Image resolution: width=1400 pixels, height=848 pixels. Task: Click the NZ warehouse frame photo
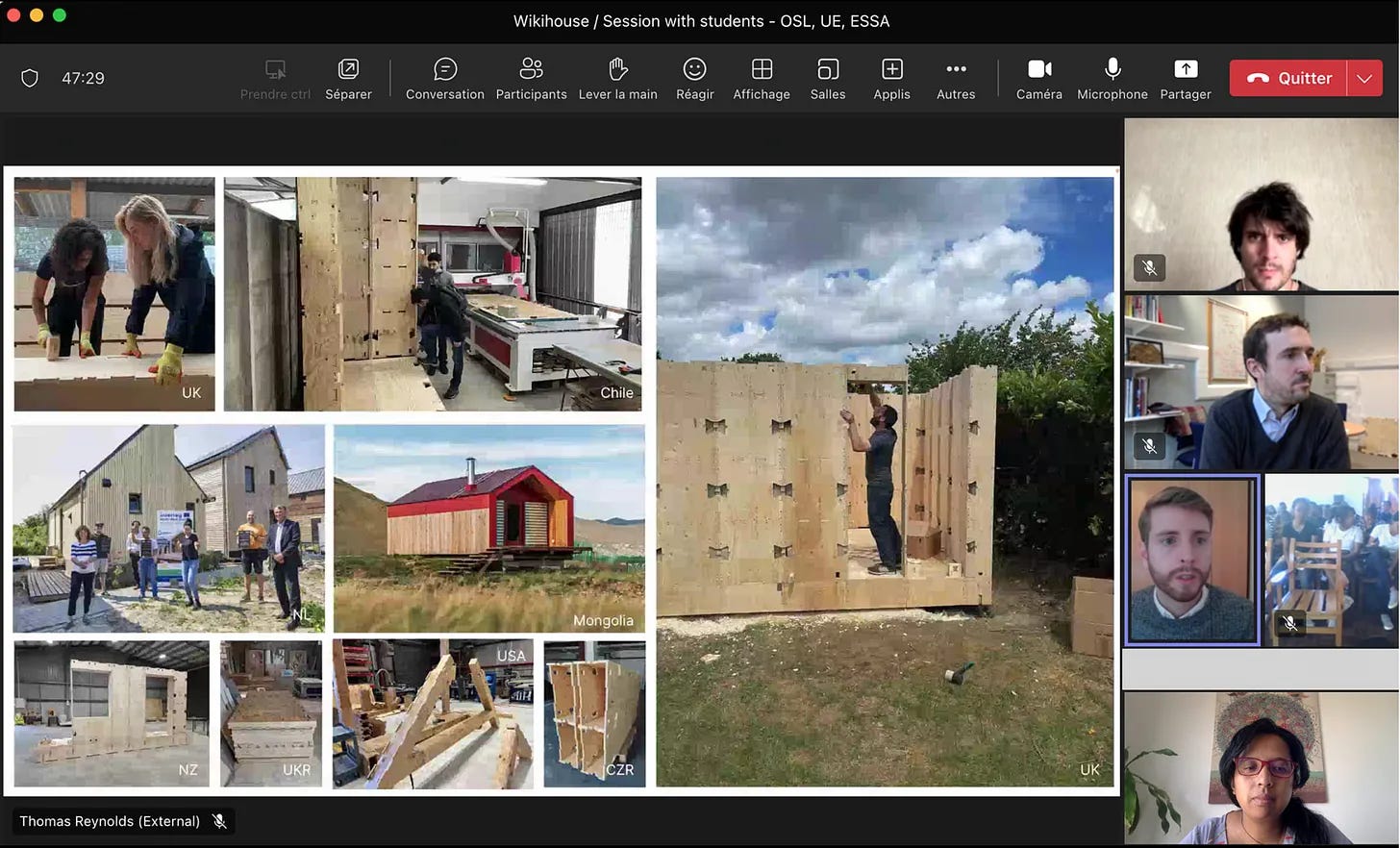(112, 714)
